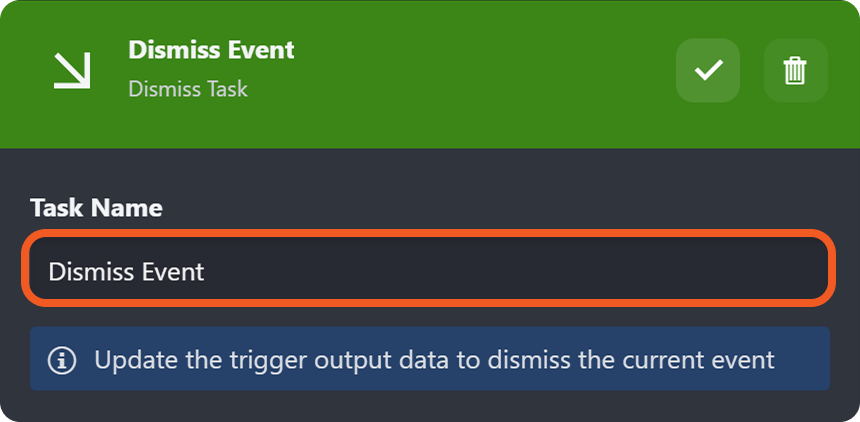The image size is (860, 422).
Task: Click the empty right side of the Task Name input
Action: [x=600, y=271]
